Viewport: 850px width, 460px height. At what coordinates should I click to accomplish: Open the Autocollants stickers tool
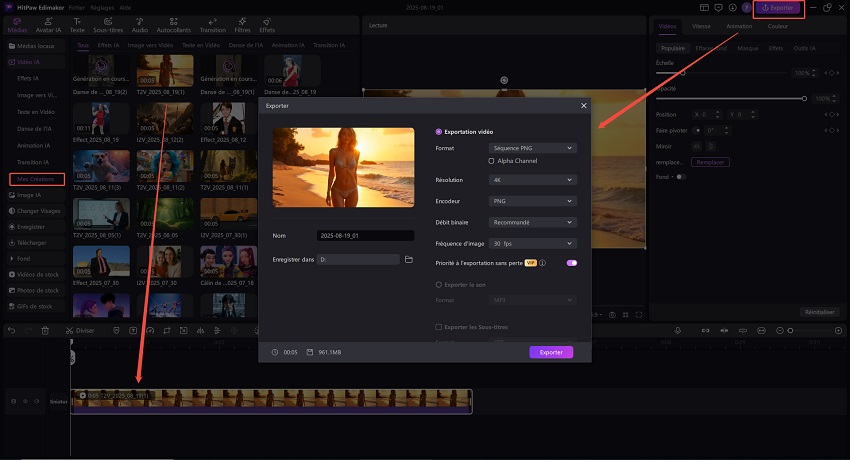pyautogui.click(x=173, y=25)
